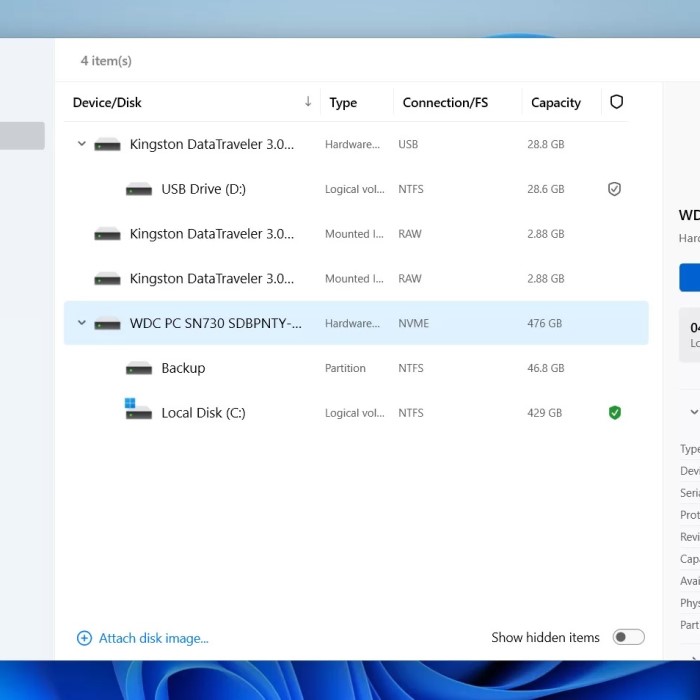Click the USB connection cell
The height and width of the screenshot is (700, 700).
point(408,144)
